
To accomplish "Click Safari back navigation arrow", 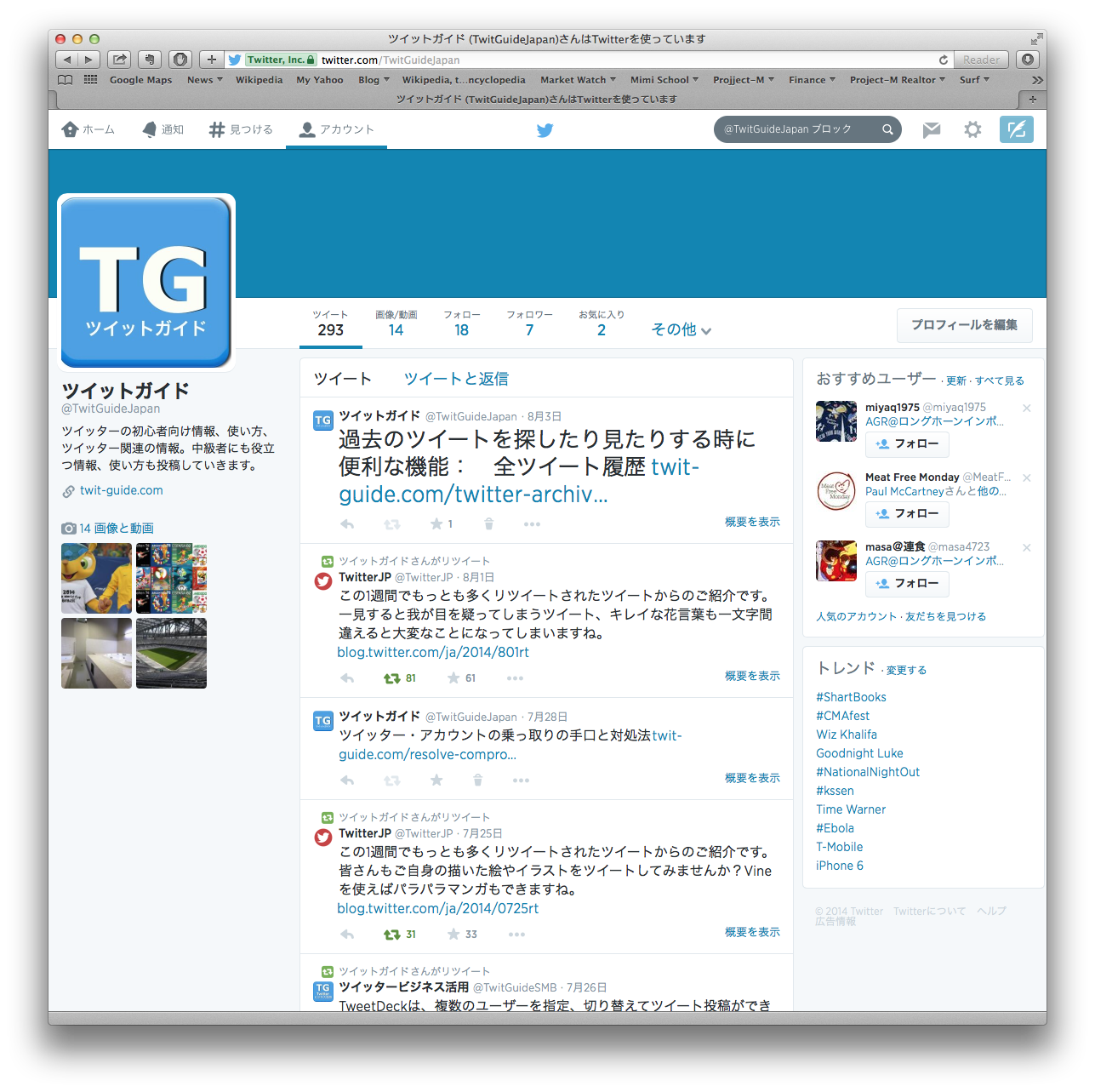I will [x=67, y=60].
